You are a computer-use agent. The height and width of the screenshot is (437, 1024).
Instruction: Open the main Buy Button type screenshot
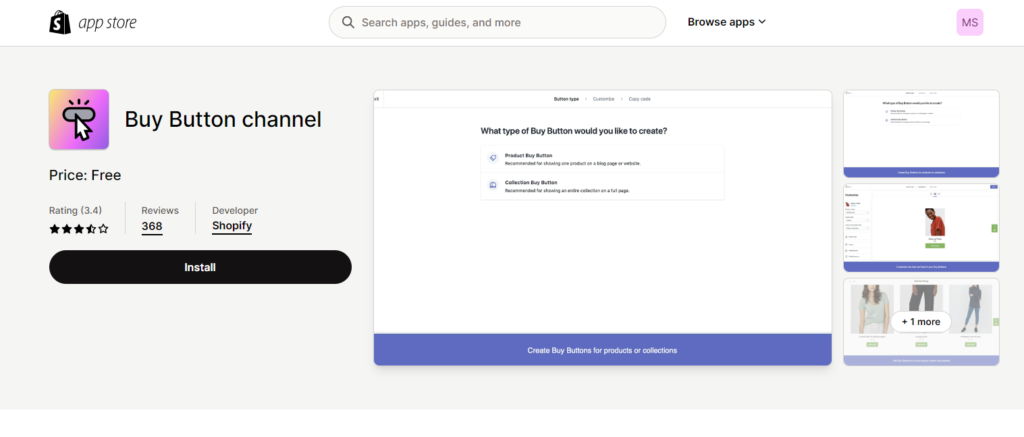click(x=602, y=227)
